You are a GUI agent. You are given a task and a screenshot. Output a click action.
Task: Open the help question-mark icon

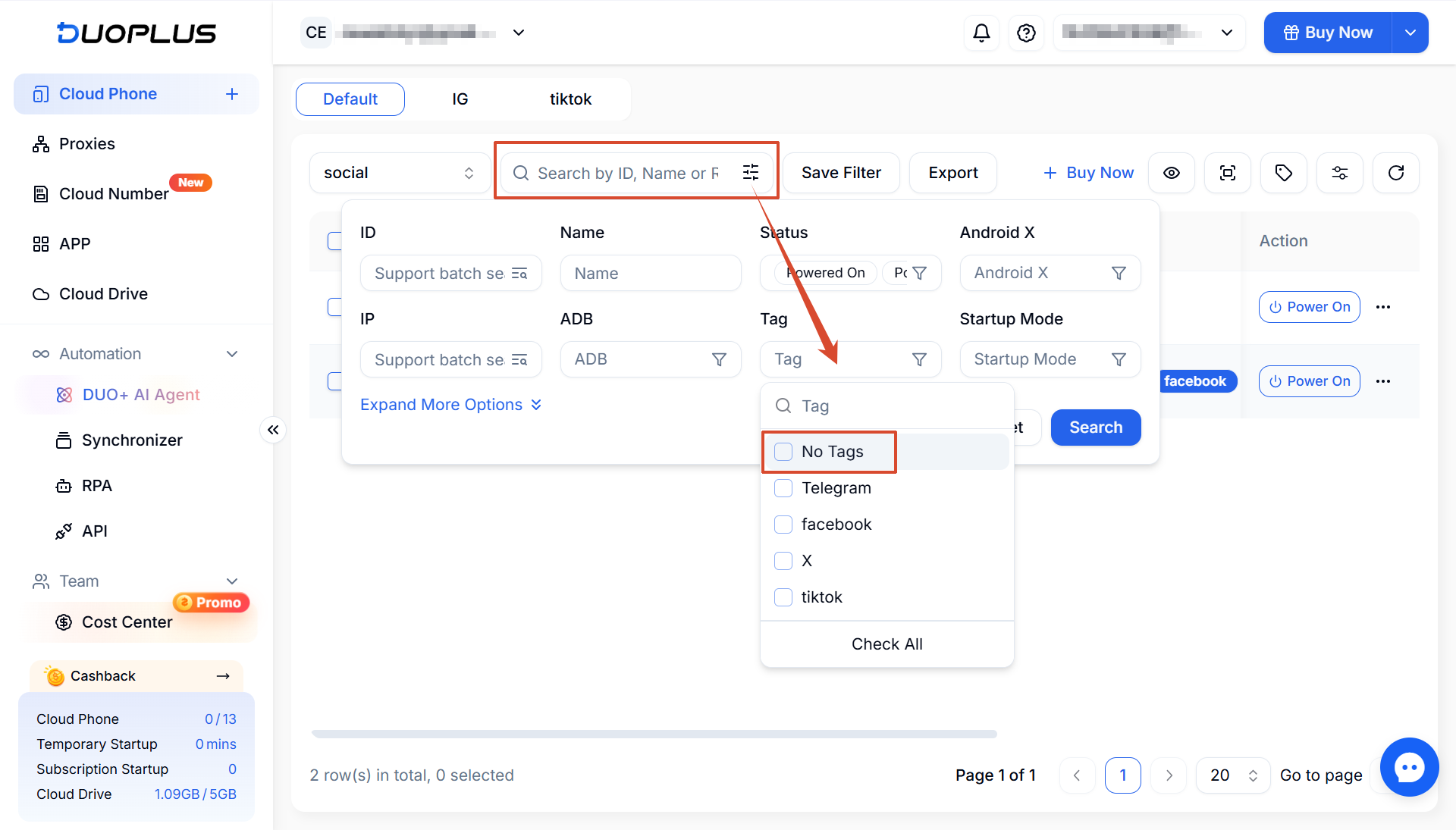[x=1026, y=33]
